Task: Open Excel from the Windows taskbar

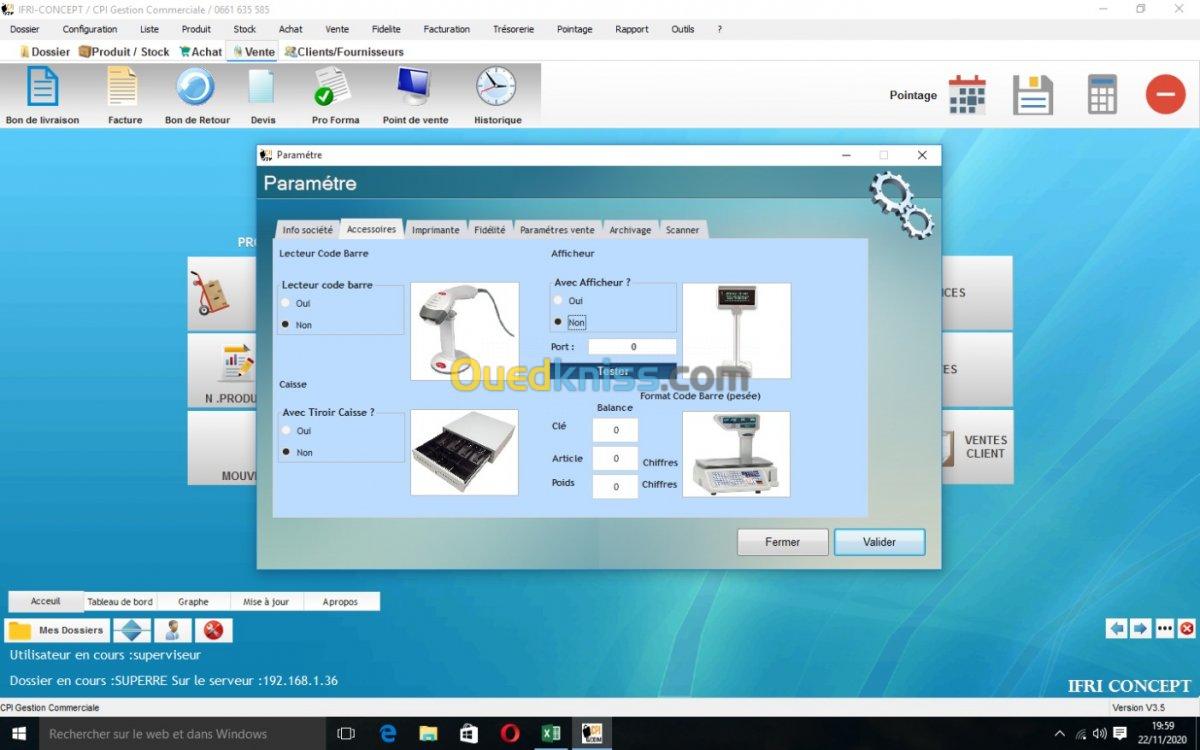Action: 550,733
